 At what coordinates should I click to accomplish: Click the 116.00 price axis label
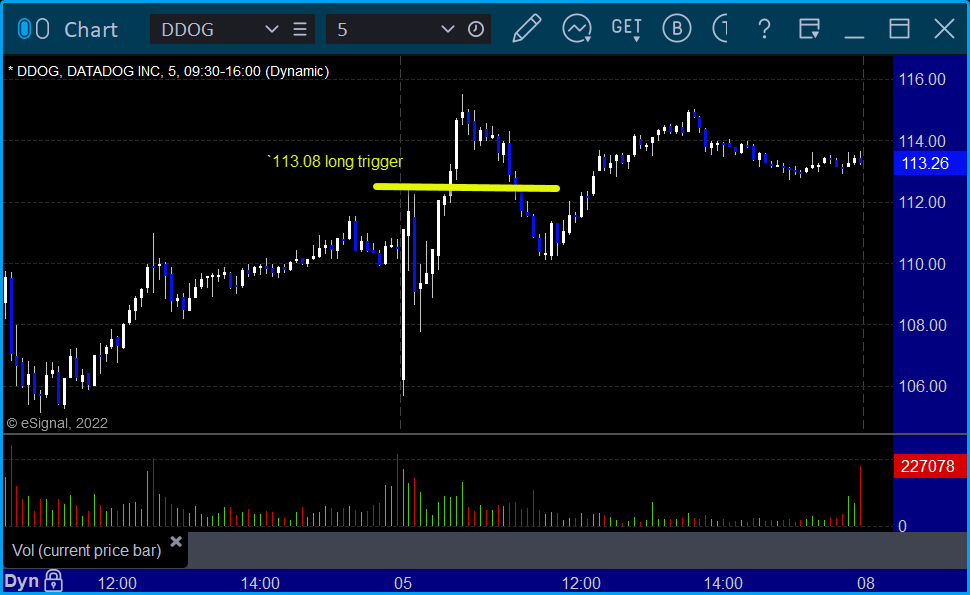[922, 79]
